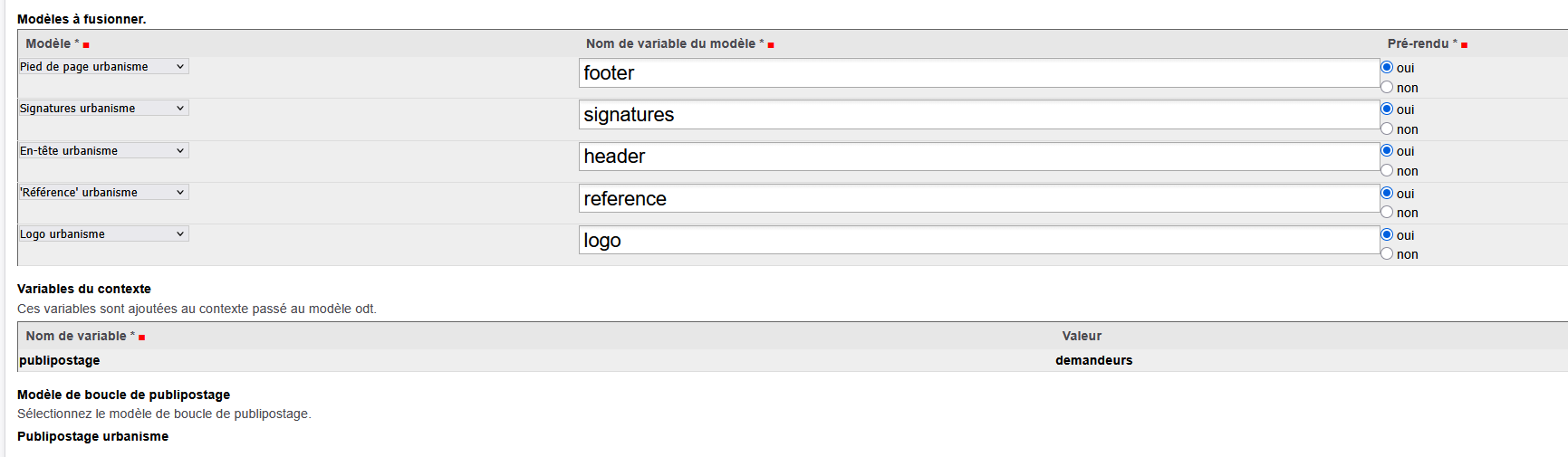This screenshot has width=1568, height=457.
Task: Select 'oui' pre-render for footer row
Action: [x=1387, y=67]
